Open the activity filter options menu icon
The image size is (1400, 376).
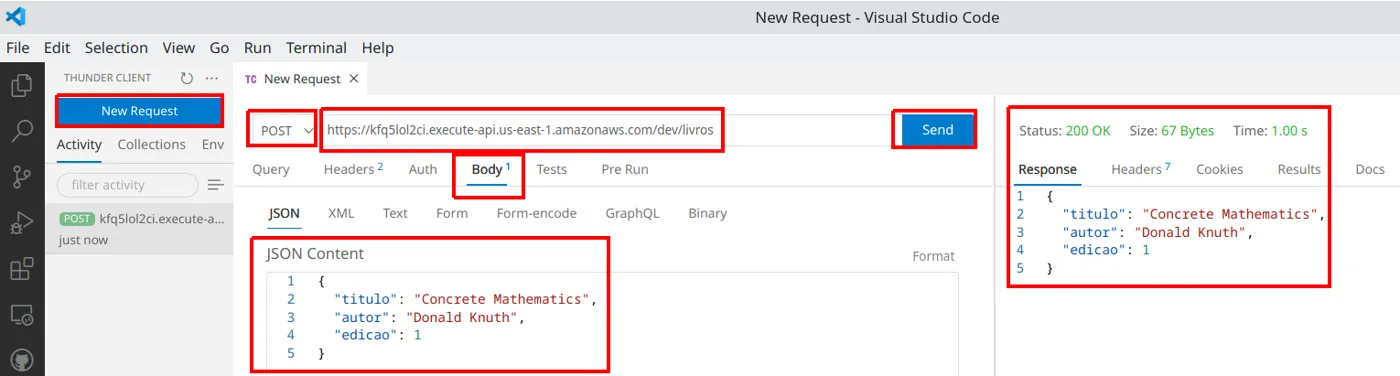tap(215, 185)
